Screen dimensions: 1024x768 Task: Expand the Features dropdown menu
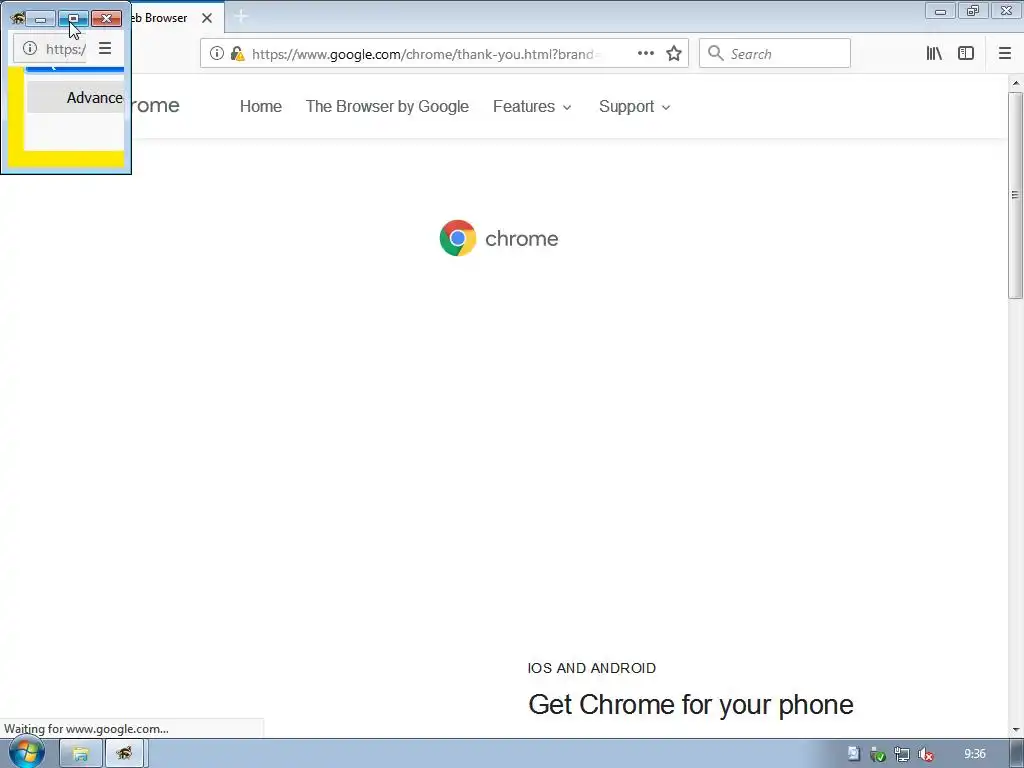coord(532,106)
